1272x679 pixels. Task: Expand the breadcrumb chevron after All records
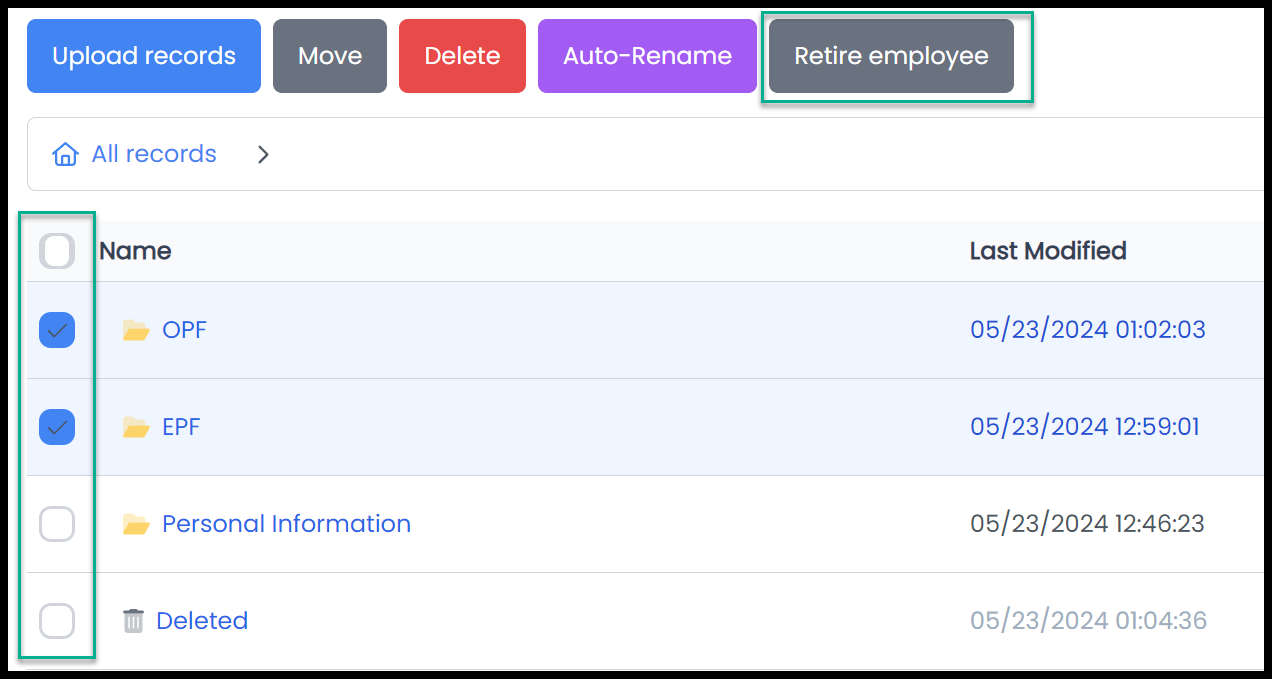tap(263, 154)
